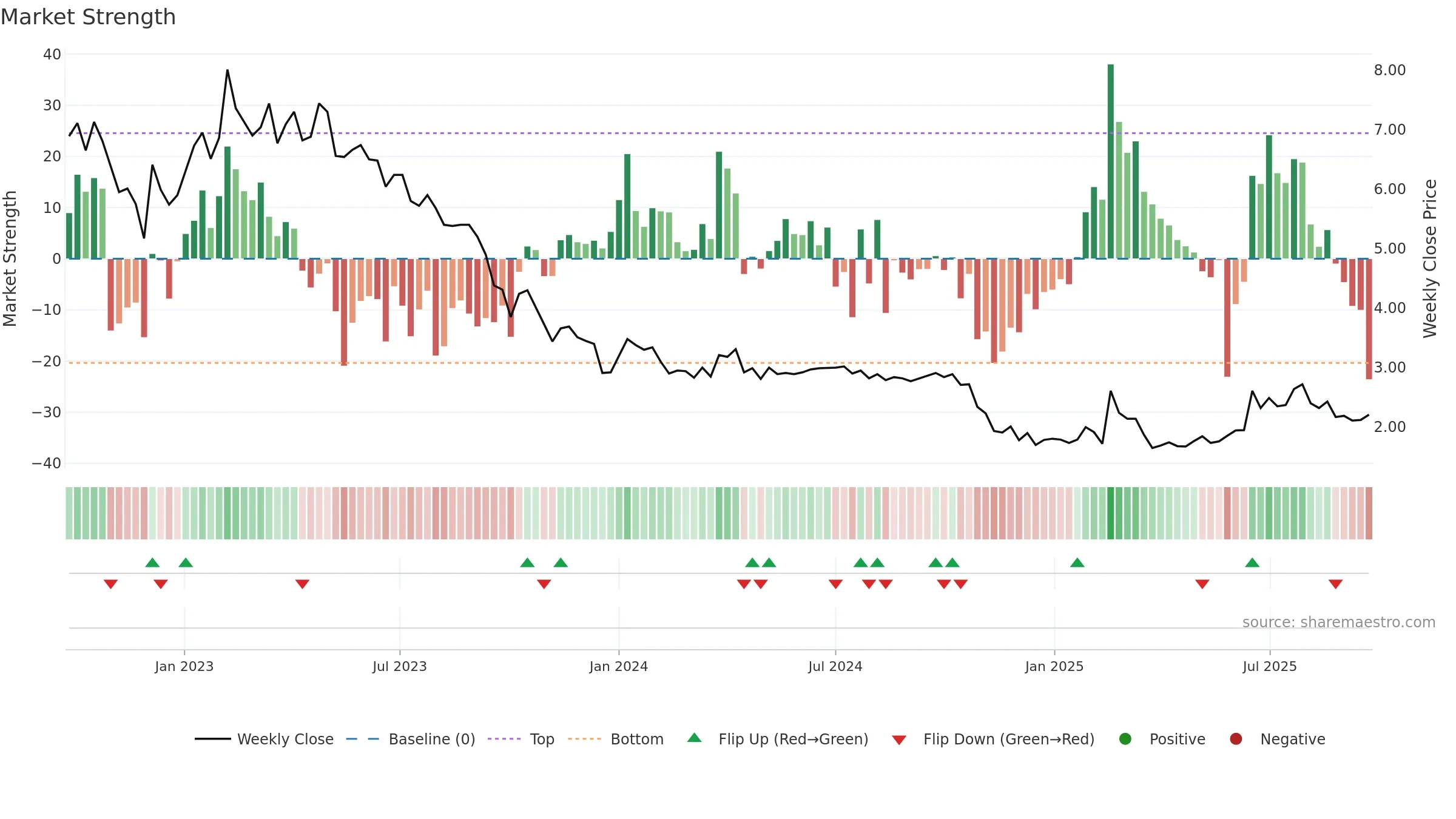Click the first flip-down triangle on the left

pos(110,584)
